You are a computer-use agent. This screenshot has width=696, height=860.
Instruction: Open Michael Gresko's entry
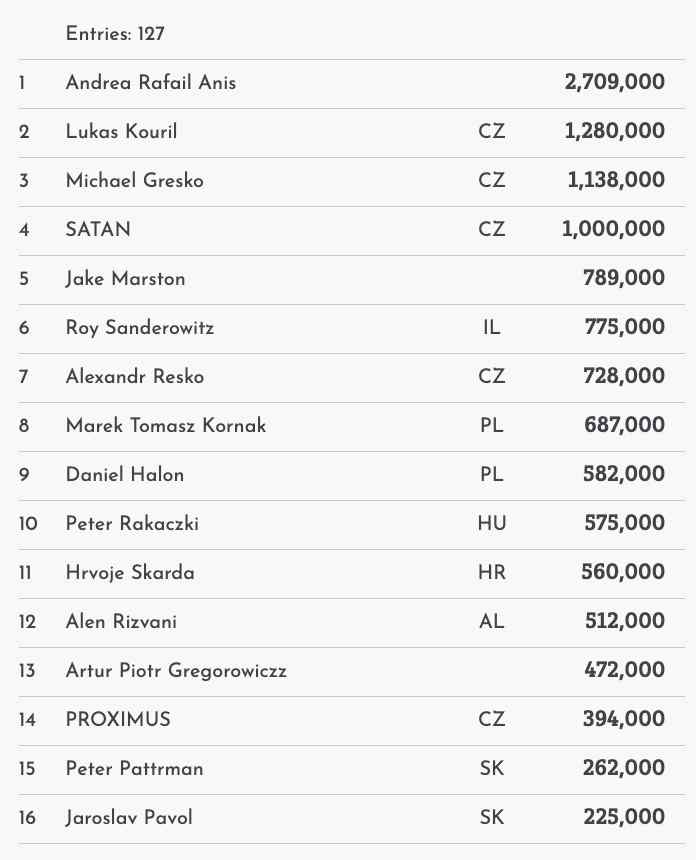coord(134,181)
